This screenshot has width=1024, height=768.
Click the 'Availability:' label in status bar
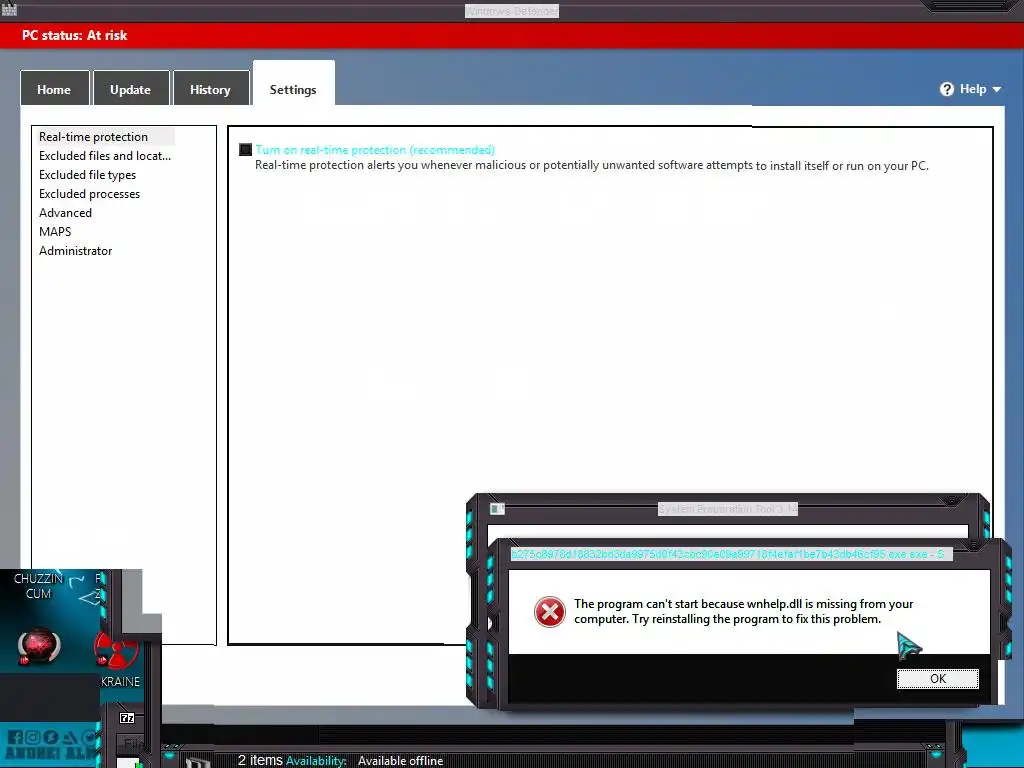click(316, 761)
